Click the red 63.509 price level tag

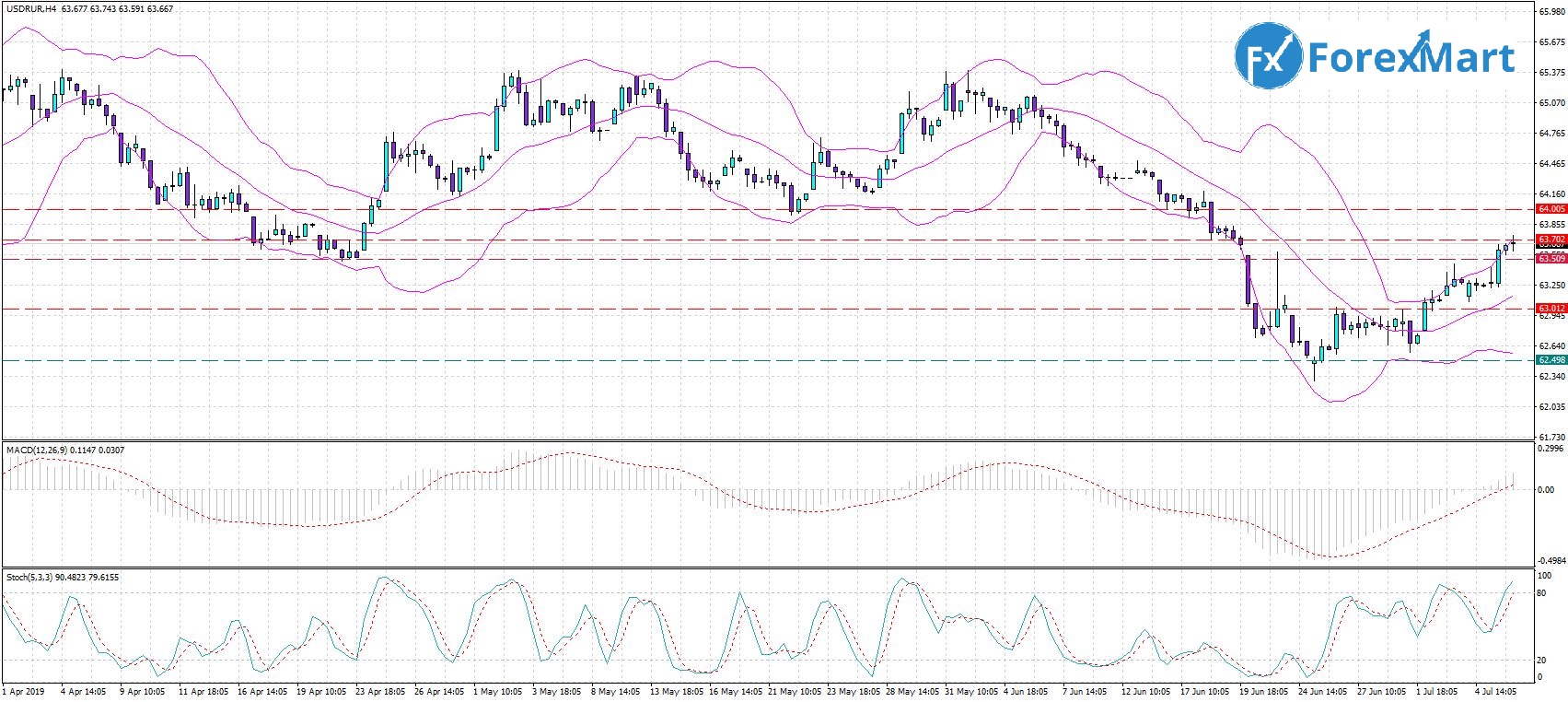click(1551, 259)
